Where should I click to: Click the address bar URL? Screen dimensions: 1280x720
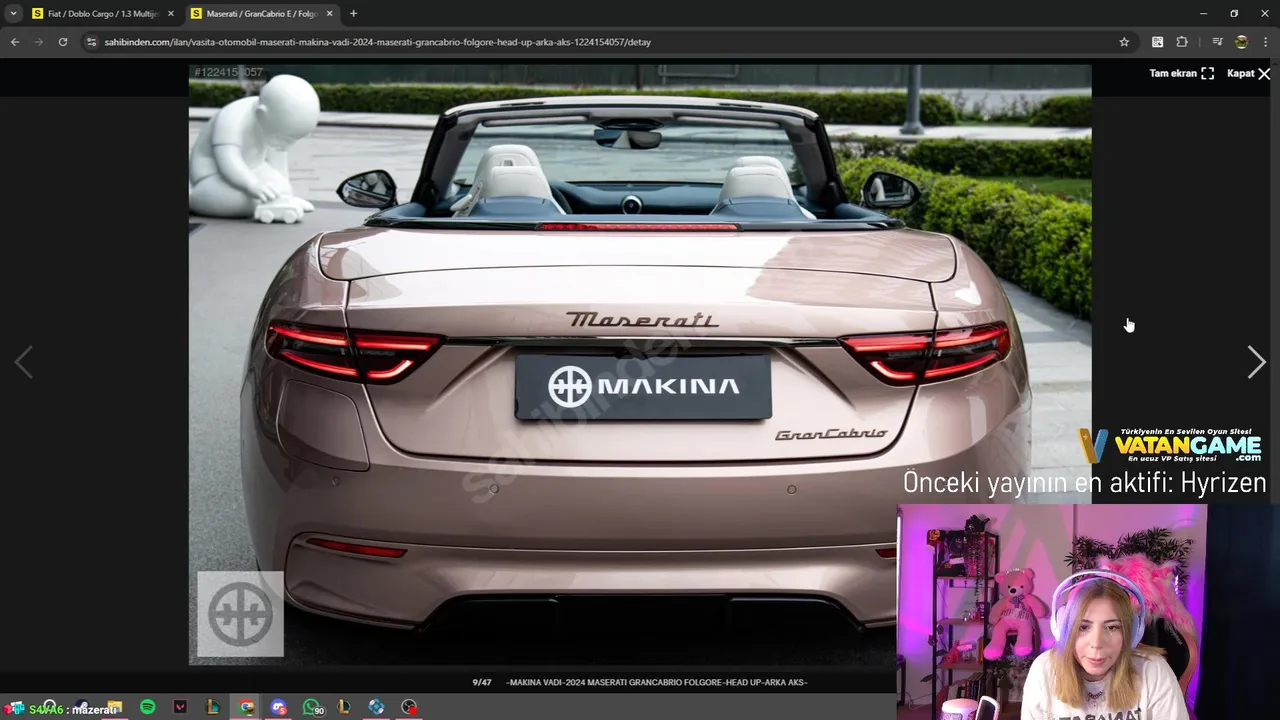coord(378,42)
